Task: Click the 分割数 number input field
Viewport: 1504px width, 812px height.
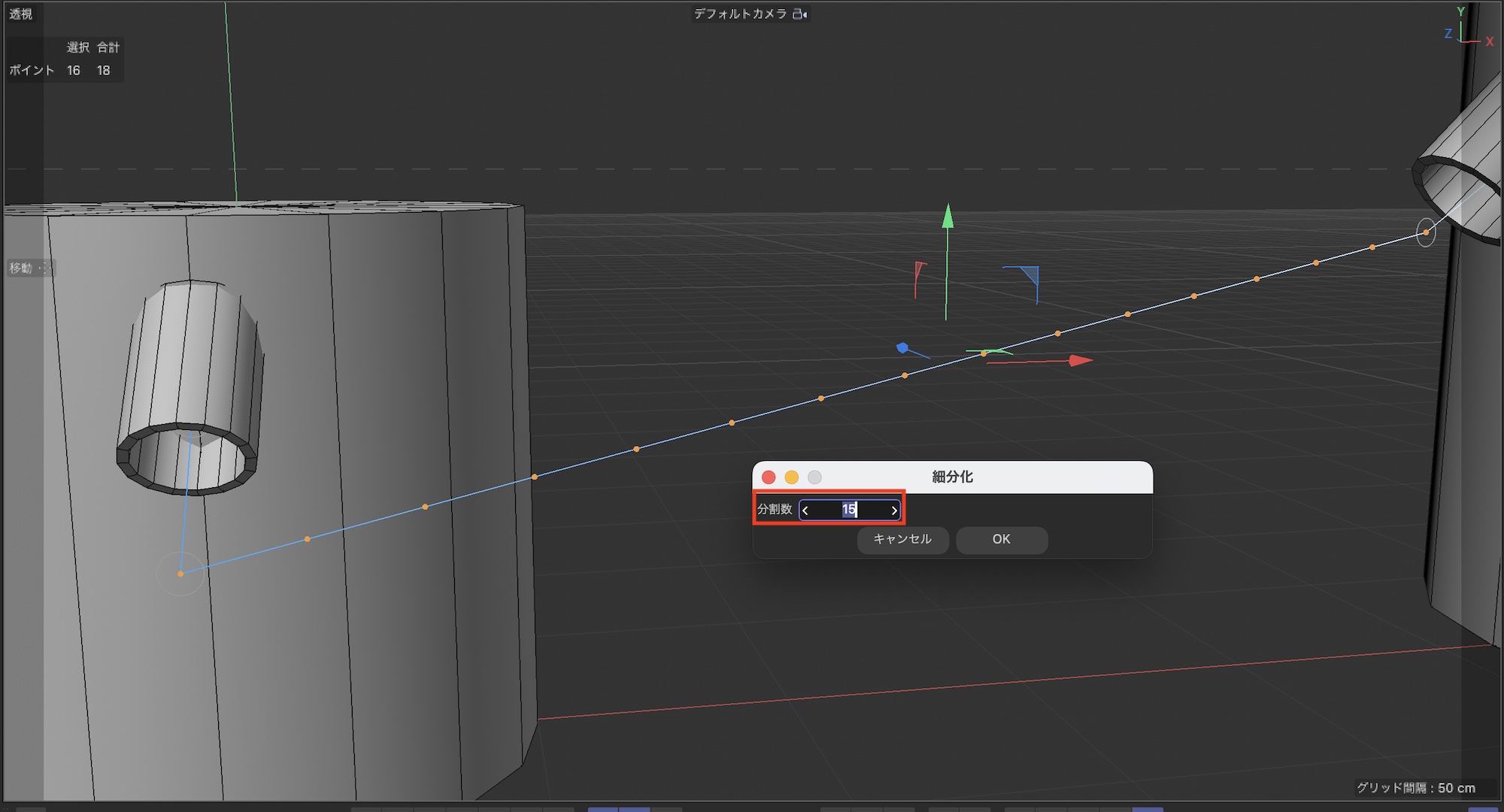Action: pos(849,510)
